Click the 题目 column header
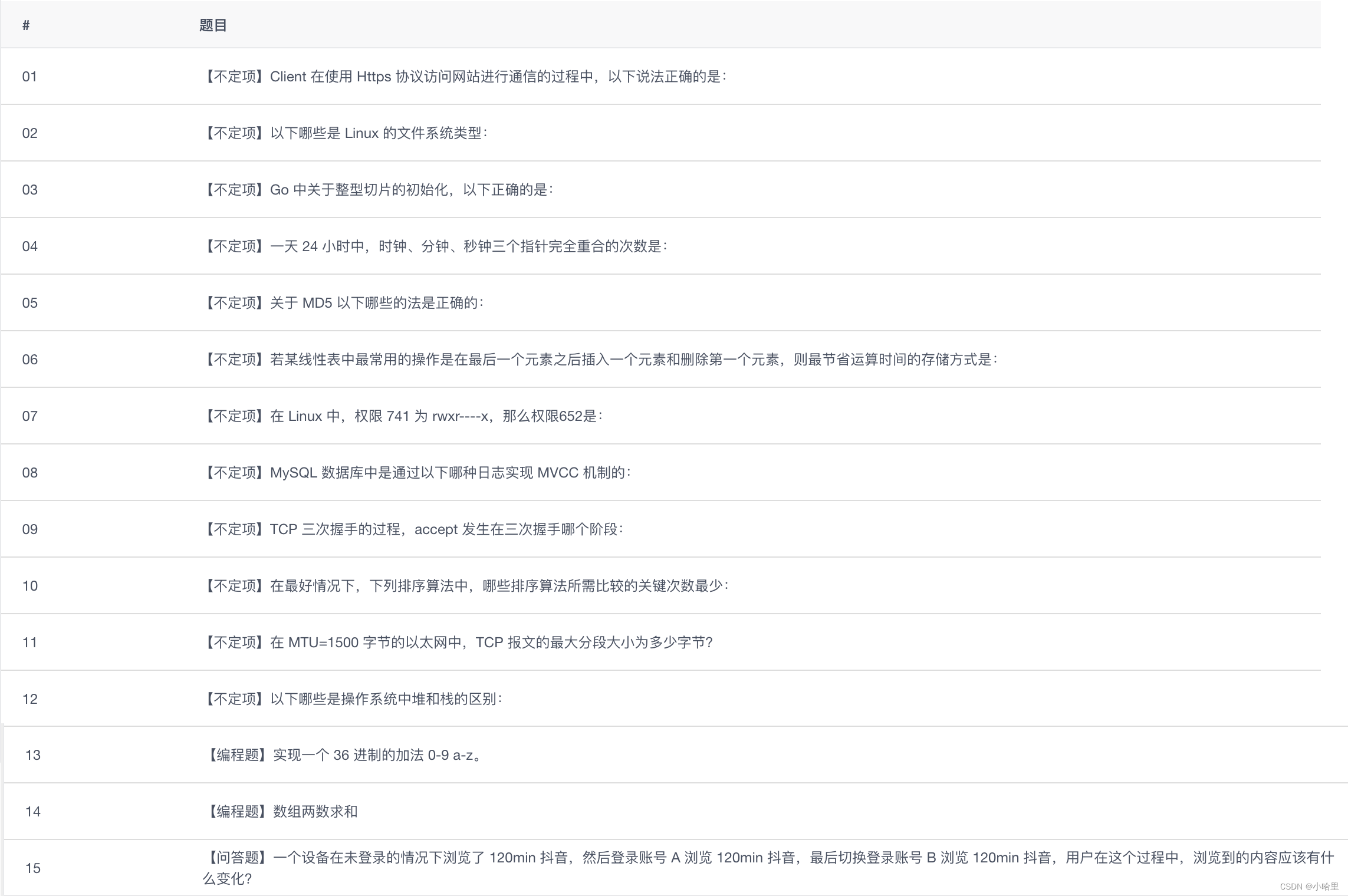Image resolution: width=1348 pixels, height=896 pixels. [213, 25]
